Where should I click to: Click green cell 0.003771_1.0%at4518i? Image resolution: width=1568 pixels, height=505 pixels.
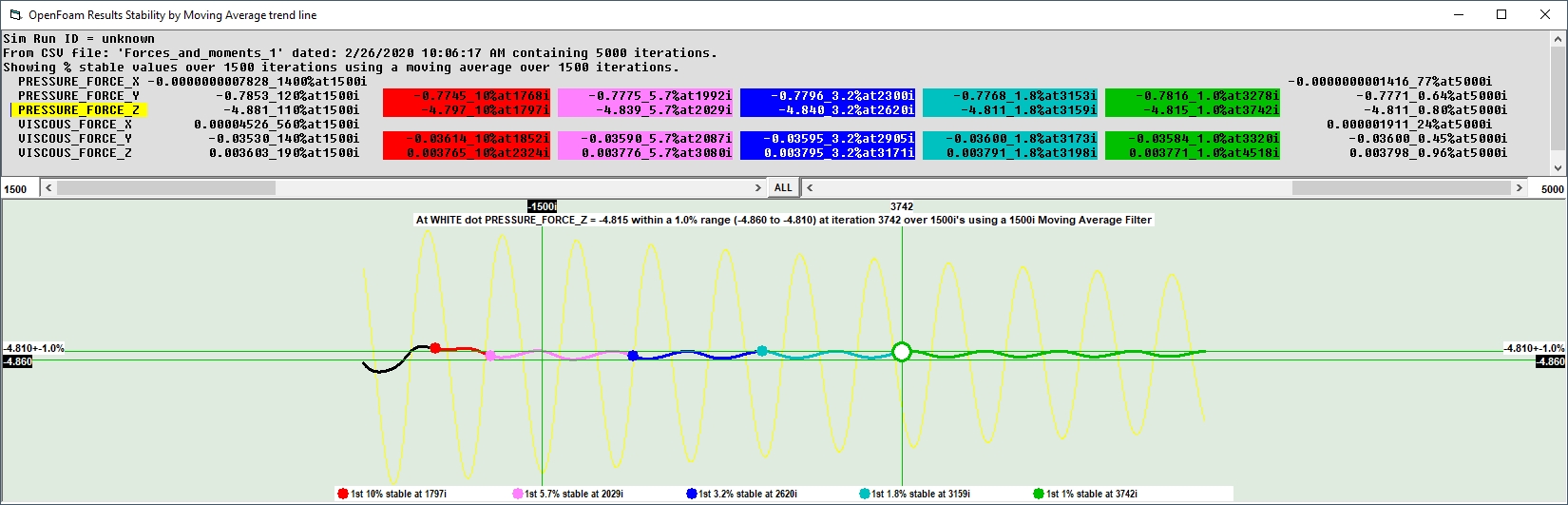click(1193, 153)
